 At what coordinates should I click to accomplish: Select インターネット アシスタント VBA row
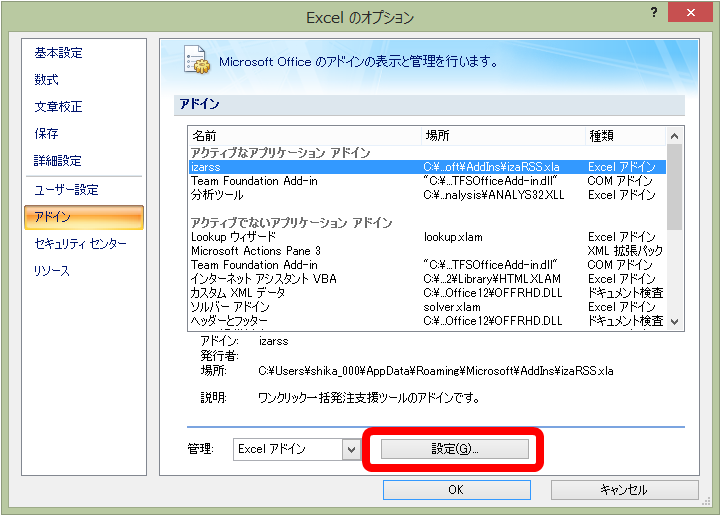tap(428, 279)
